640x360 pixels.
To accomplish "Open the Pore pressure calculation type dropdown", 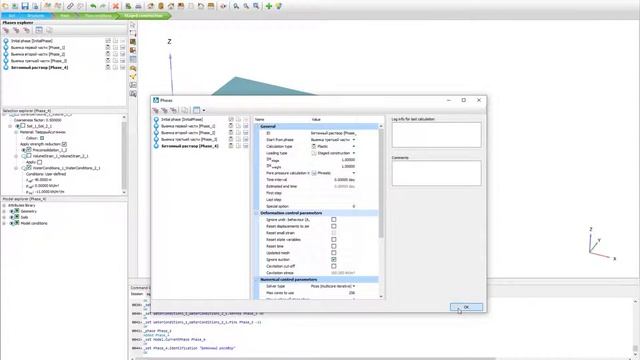I will [x=353, y=173].
